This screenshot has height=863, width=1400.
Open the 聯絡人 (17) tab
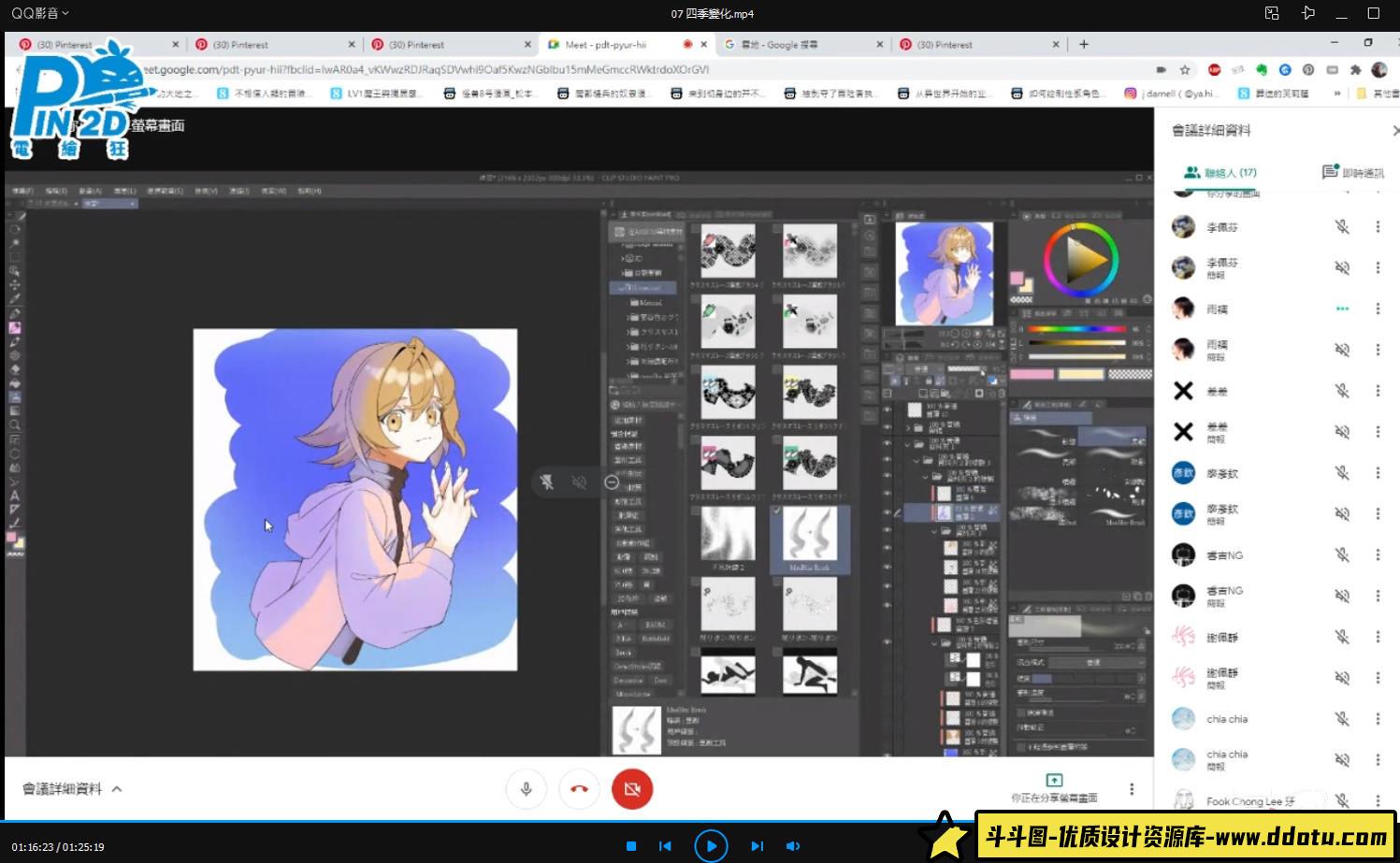pyautogui.click(x=1220, y=173)
